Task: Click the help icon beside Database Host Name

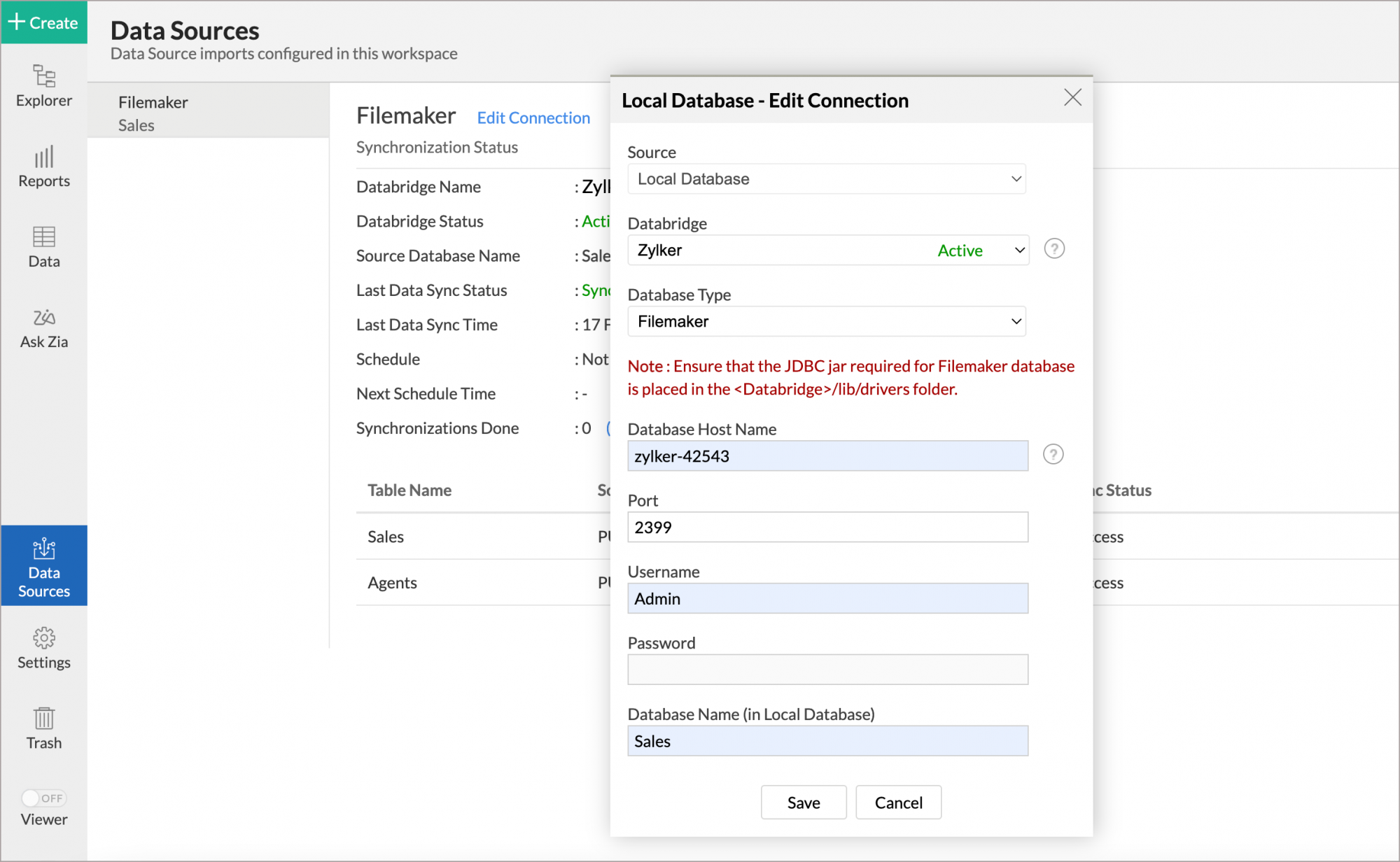Action: 1053,454
